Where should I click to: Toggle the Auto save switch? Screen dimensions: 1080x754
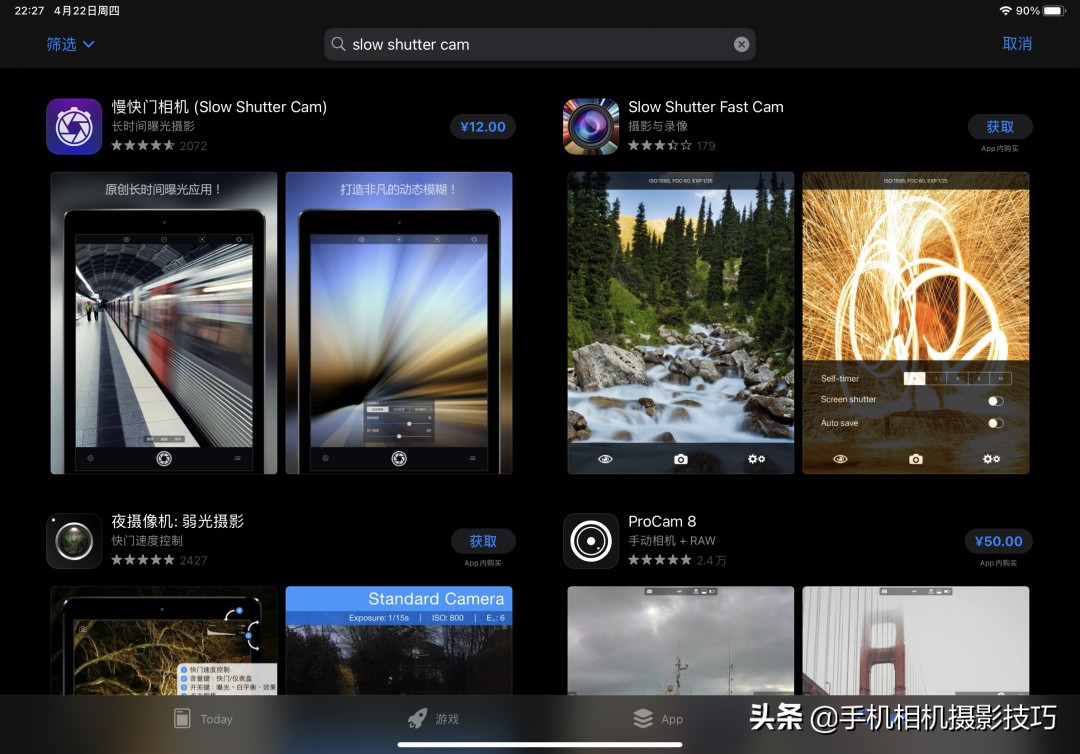coord(995,423)
